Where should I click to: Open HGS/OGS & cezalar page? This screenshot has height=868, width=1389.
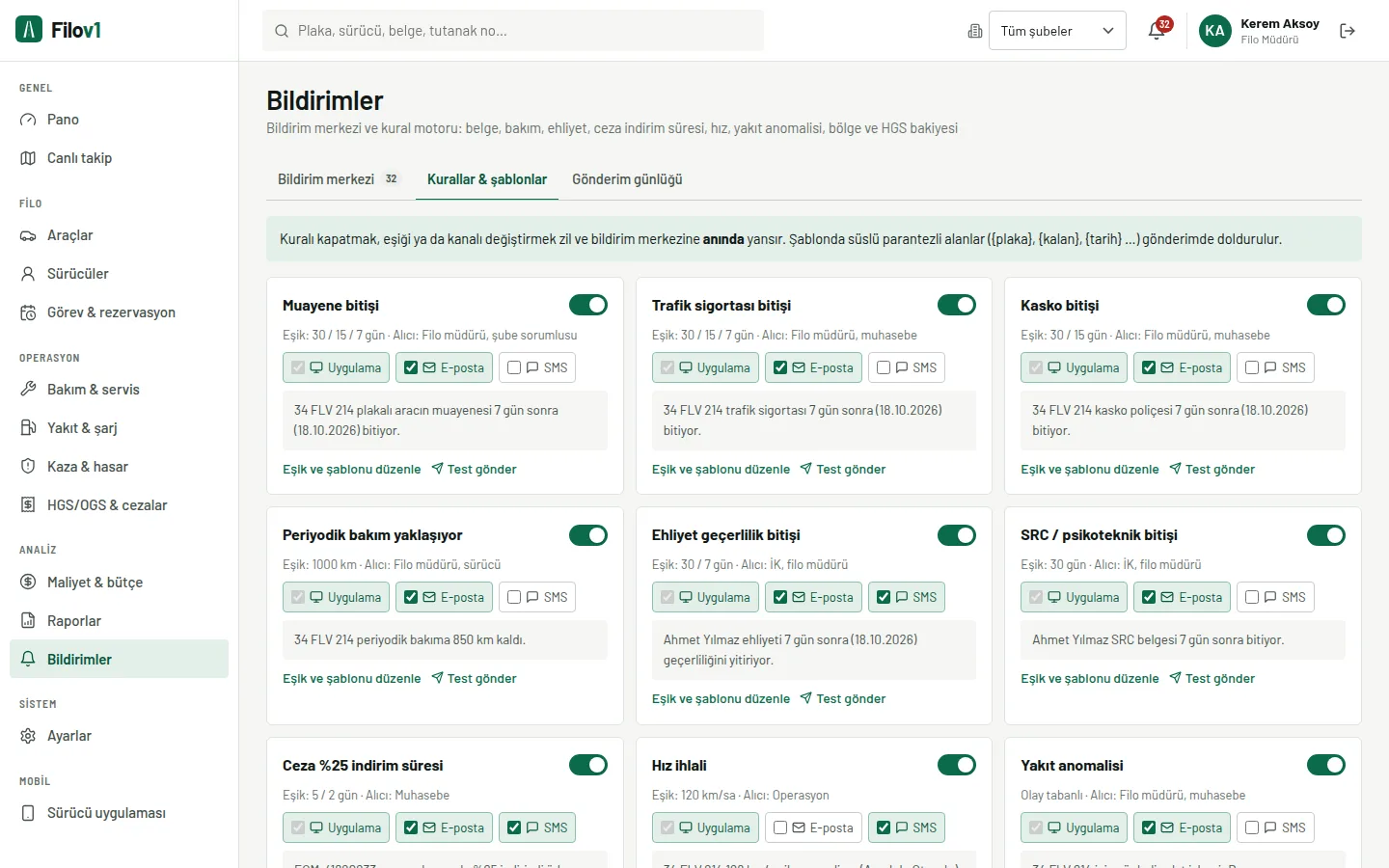(120, 505)
